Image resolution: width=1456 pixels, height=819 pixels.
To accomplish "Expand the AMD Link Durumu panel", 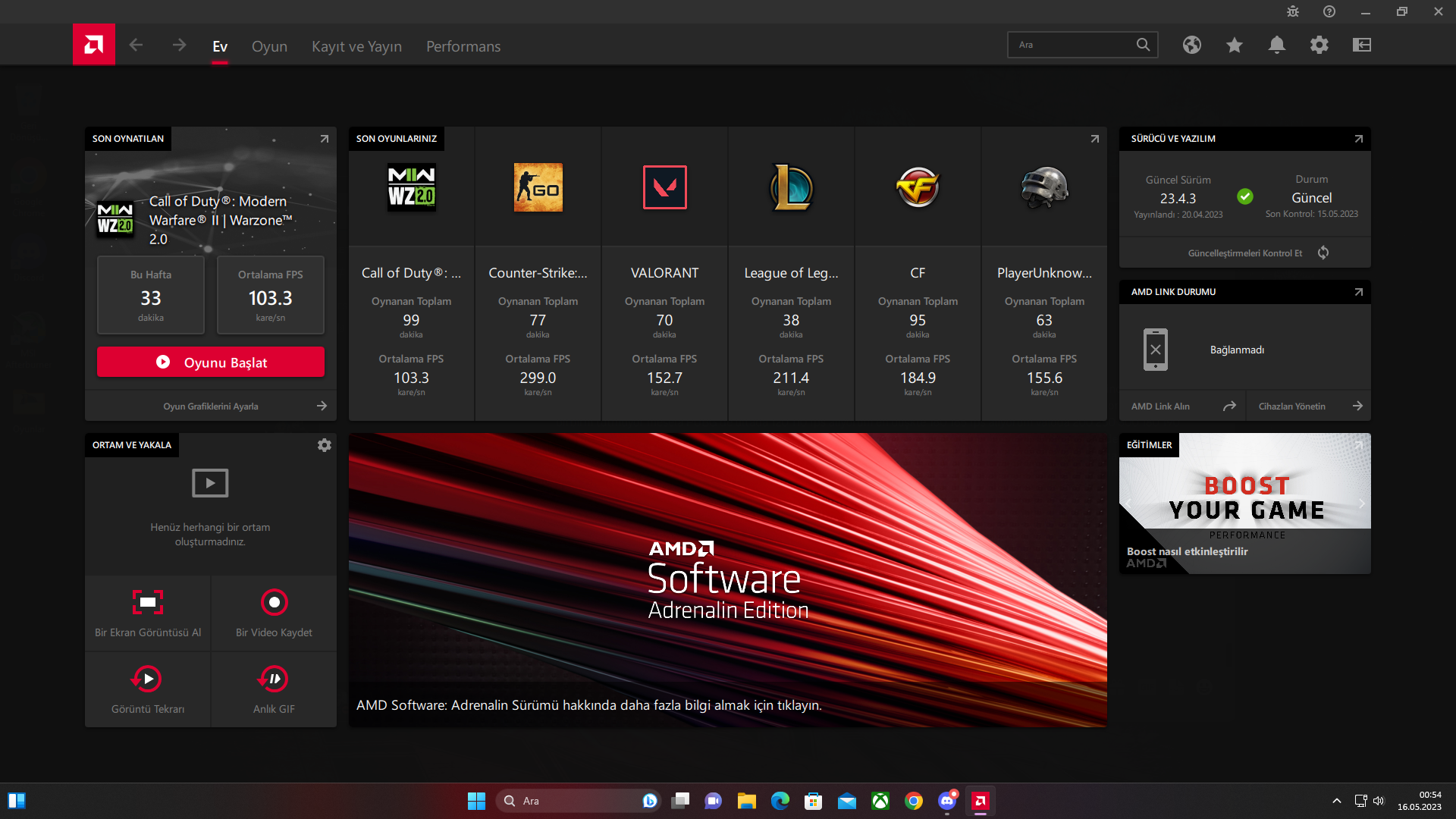I will [1359, 292].
